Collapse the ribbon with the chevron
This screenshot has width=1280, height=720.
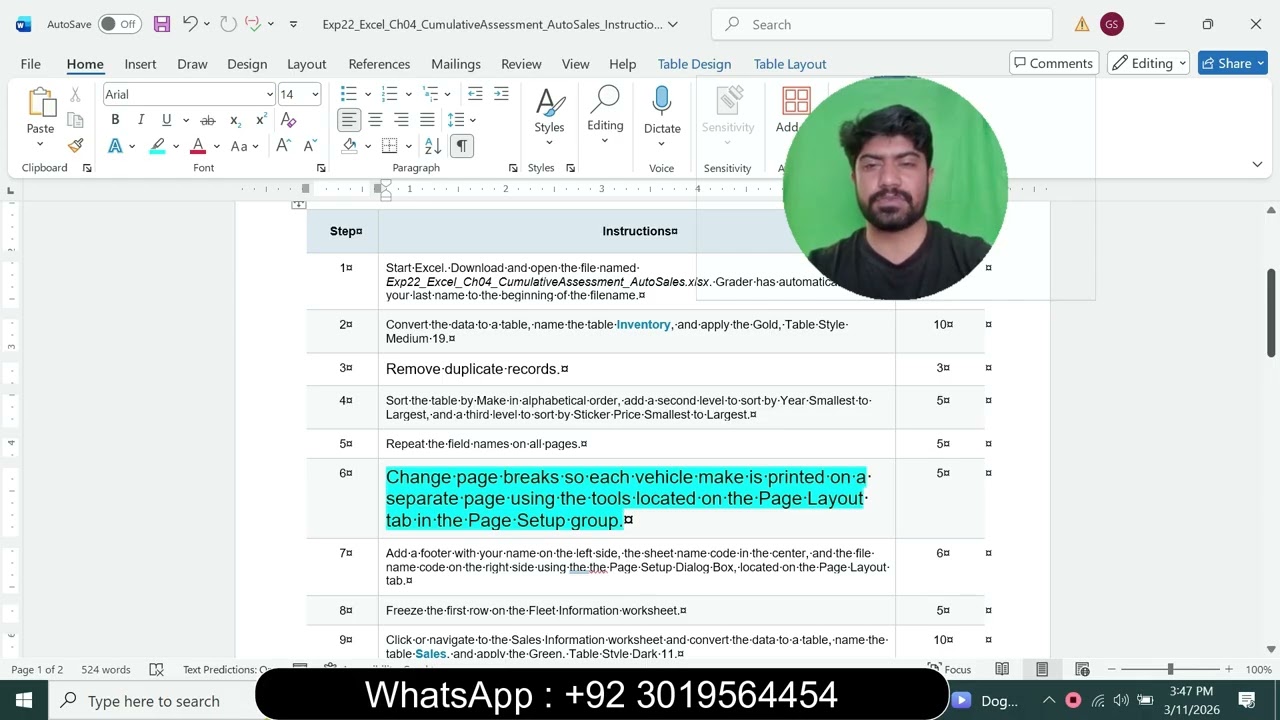(1257, 164)
